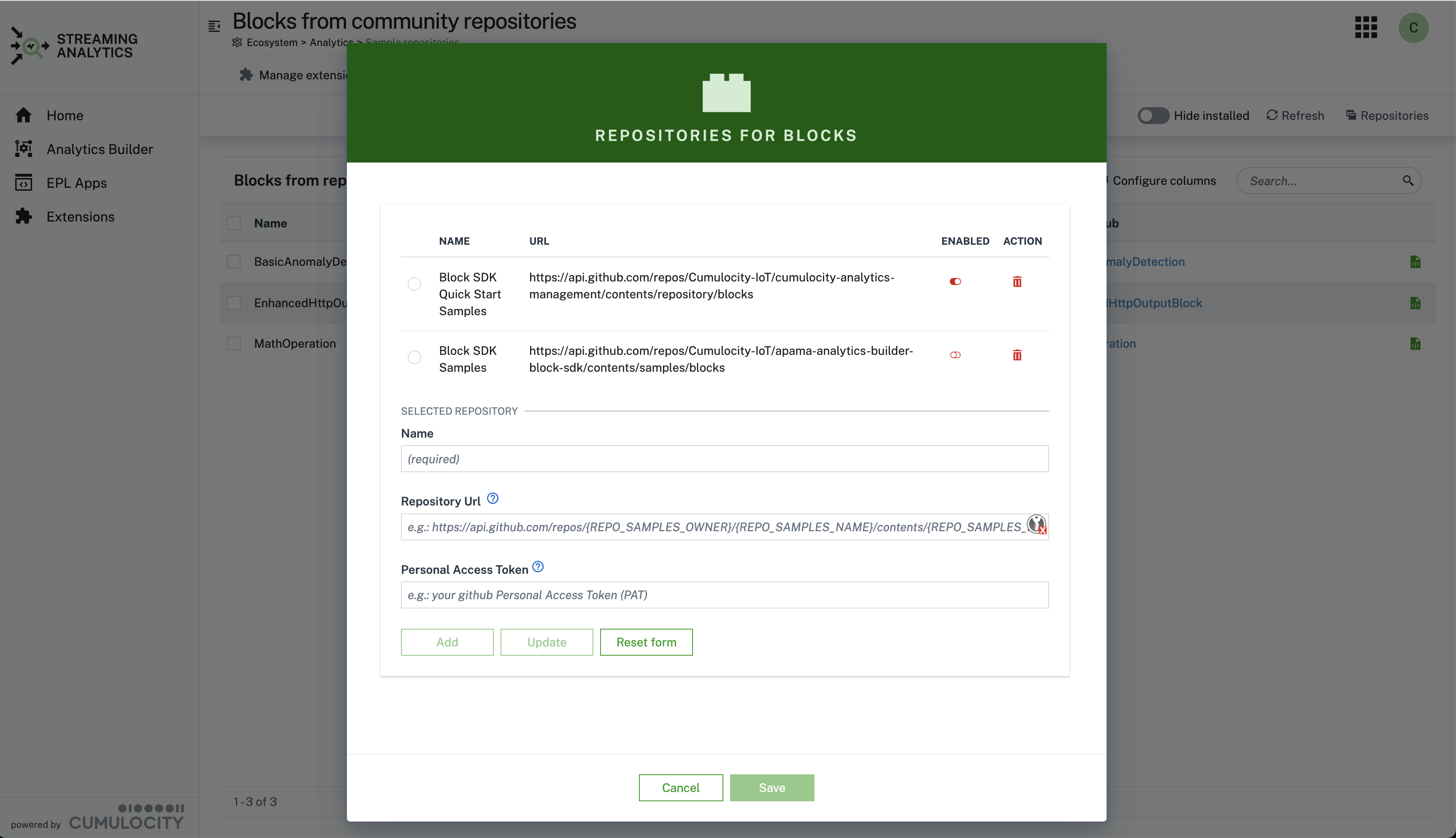Image resolution: width=1456 pixels, height=838 pixels.
Task: Toggle Hide installed switch
Action: 1153,116
